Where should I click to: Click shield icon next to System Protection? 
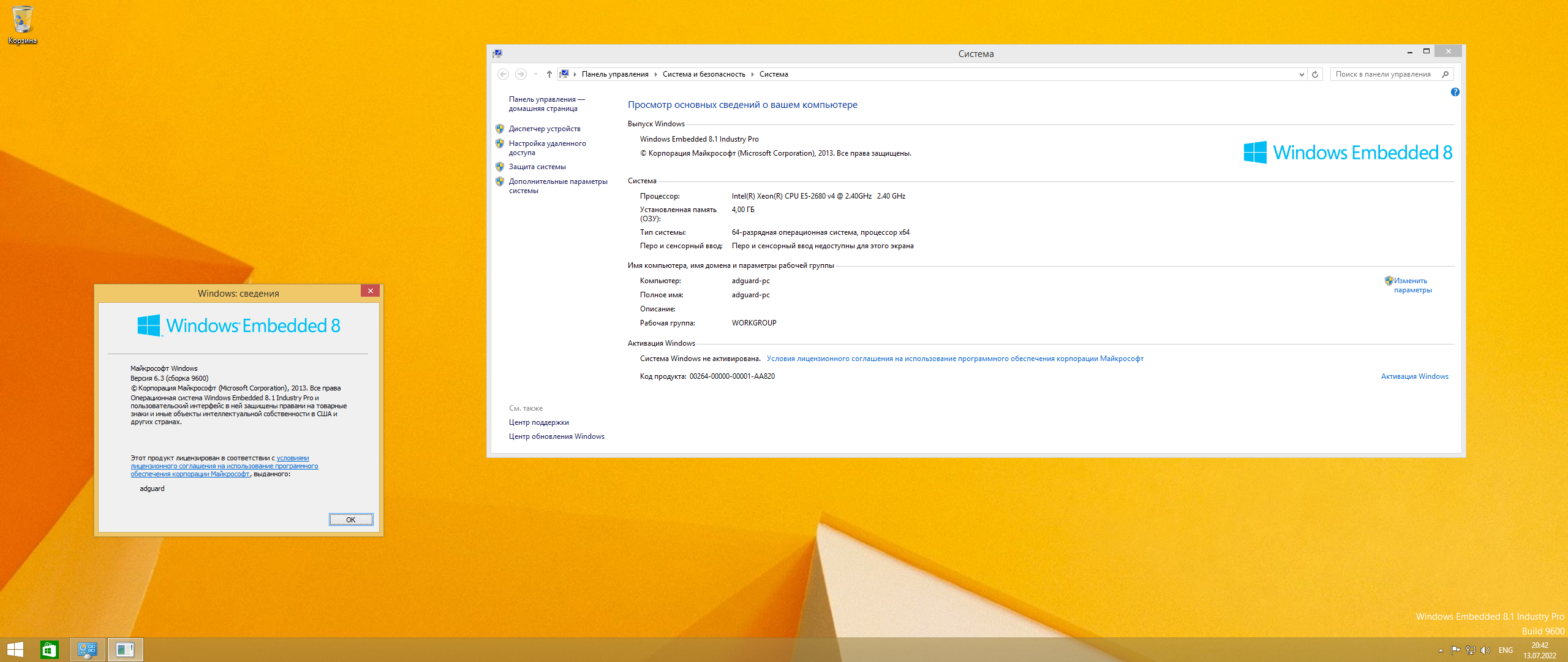pyautogui.click(x=500, y=167)
